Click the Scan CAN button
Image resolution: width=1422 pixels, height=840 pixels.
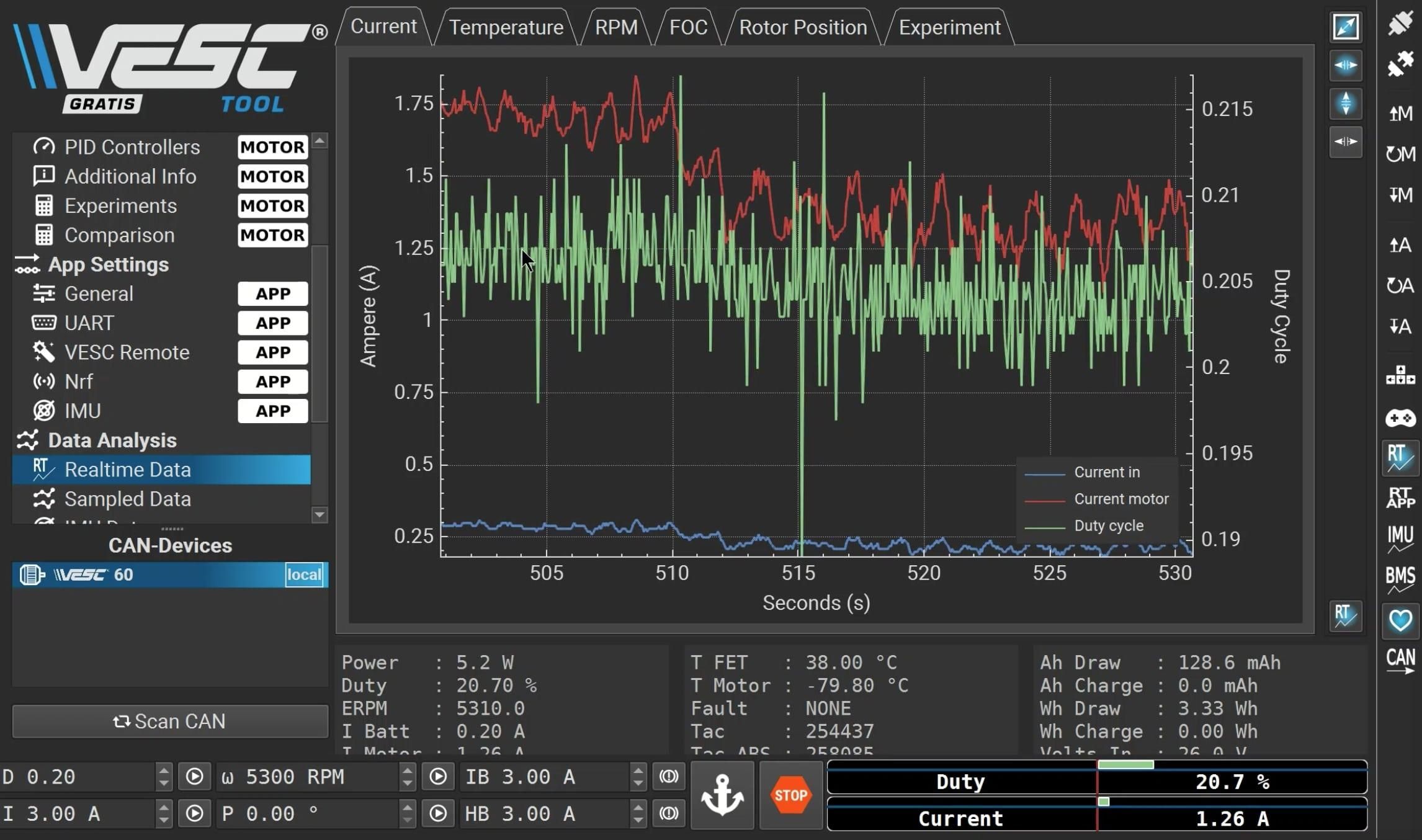170,721
